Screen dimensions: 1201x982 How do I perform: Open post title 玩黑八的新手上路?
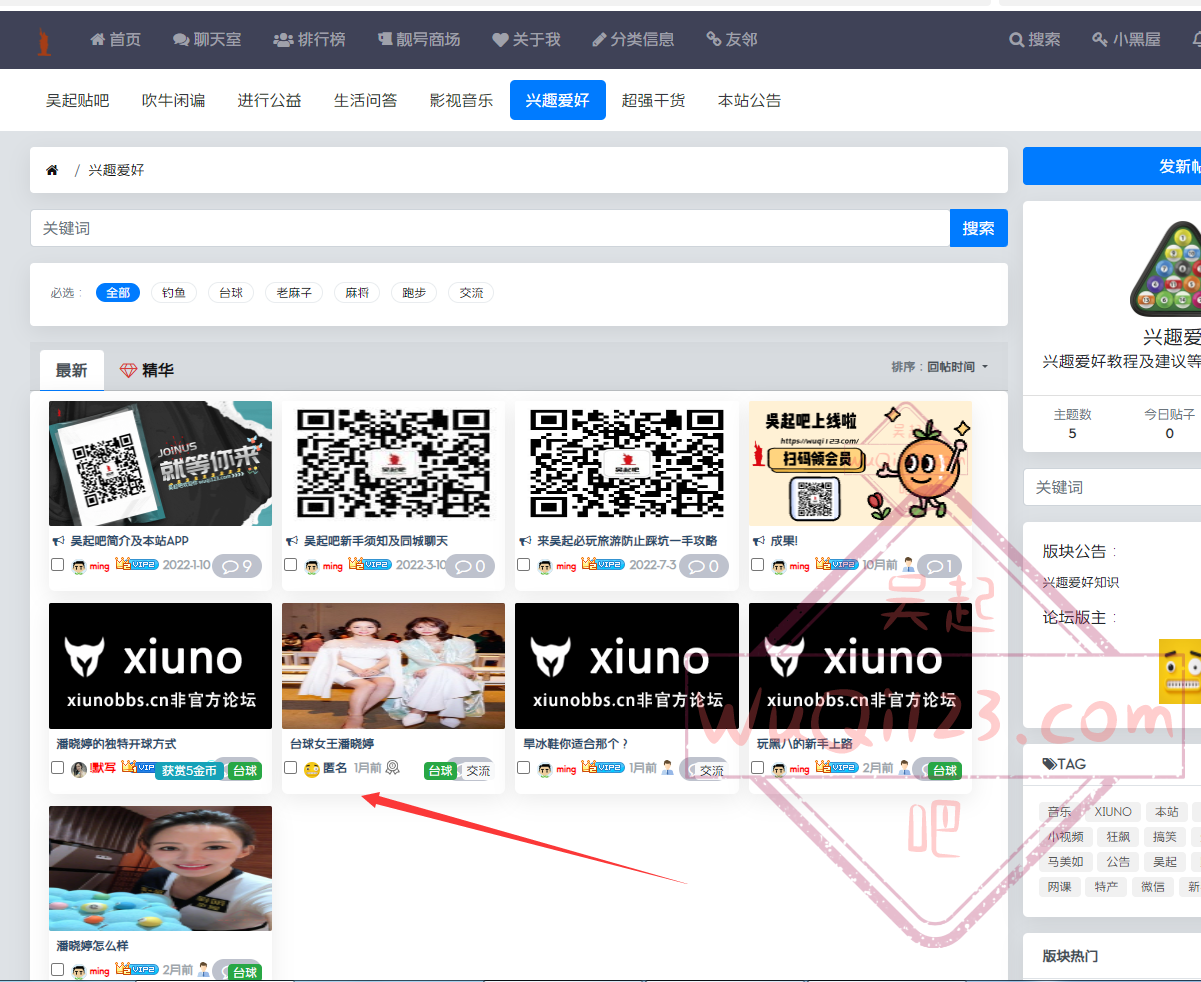pyautogui.click(x=805, y=744)
